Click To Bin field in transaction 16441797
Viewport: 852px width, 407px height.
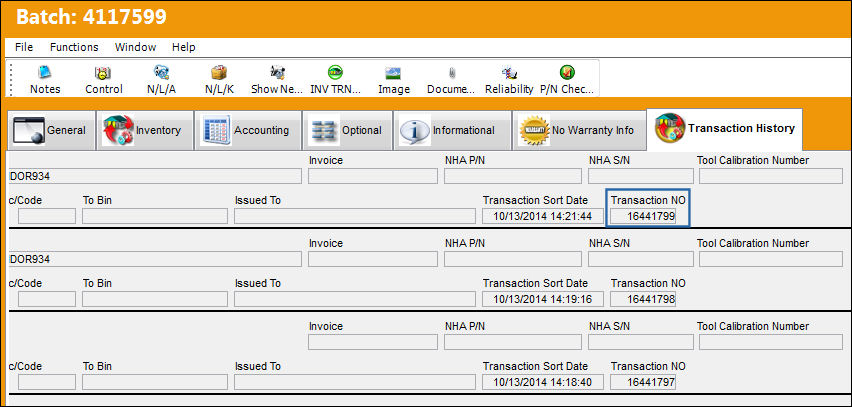tap(155, 383)
